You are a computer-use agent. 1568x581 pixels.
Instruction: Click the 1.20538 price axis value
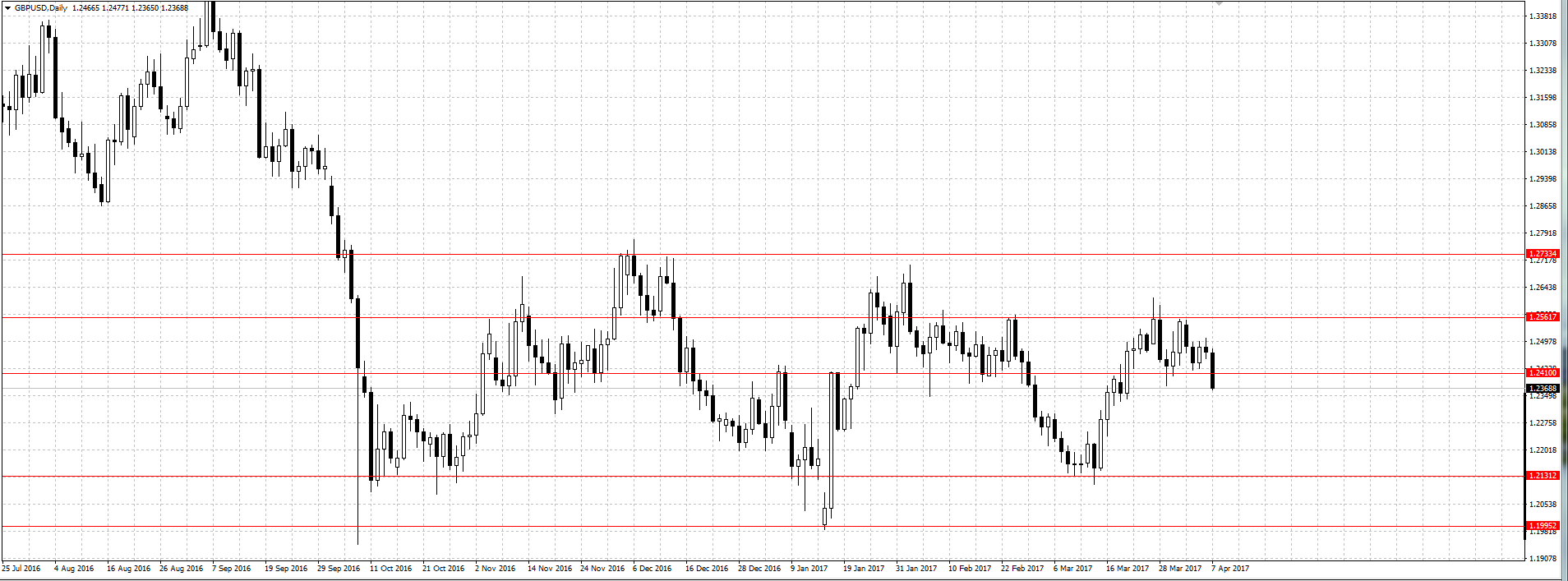coord(1543,505)
